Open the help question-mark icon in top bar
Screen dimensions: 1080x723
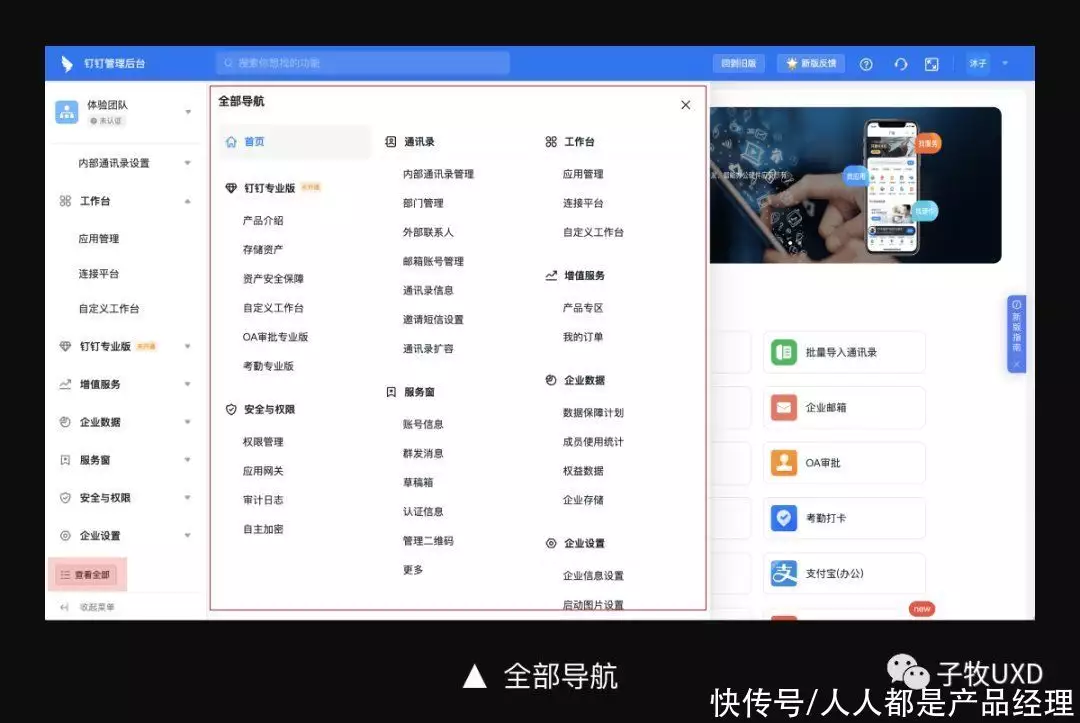coord(865,62)
